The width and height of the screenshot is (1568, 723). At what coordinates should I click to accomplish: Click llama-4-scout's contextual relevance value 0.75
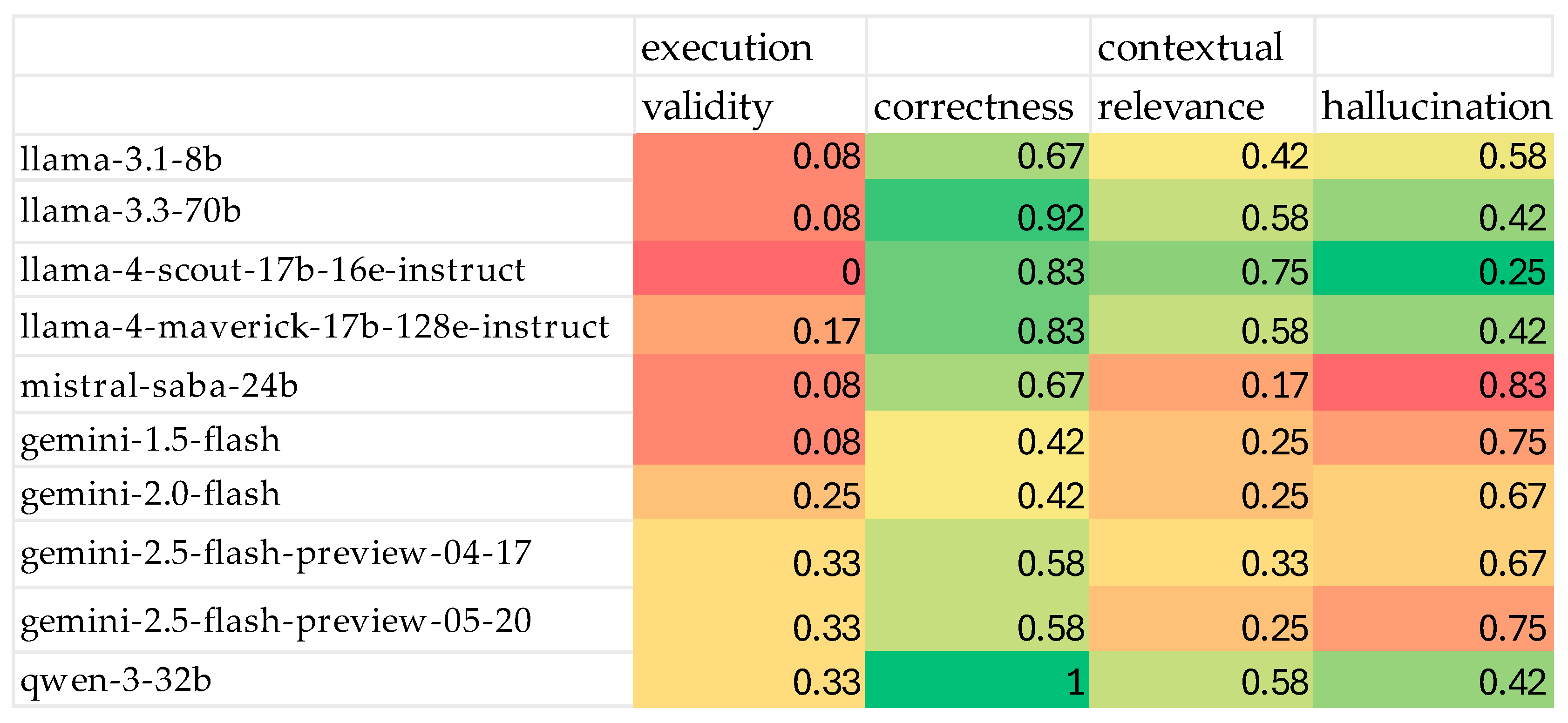click(x=1201, y=270)
